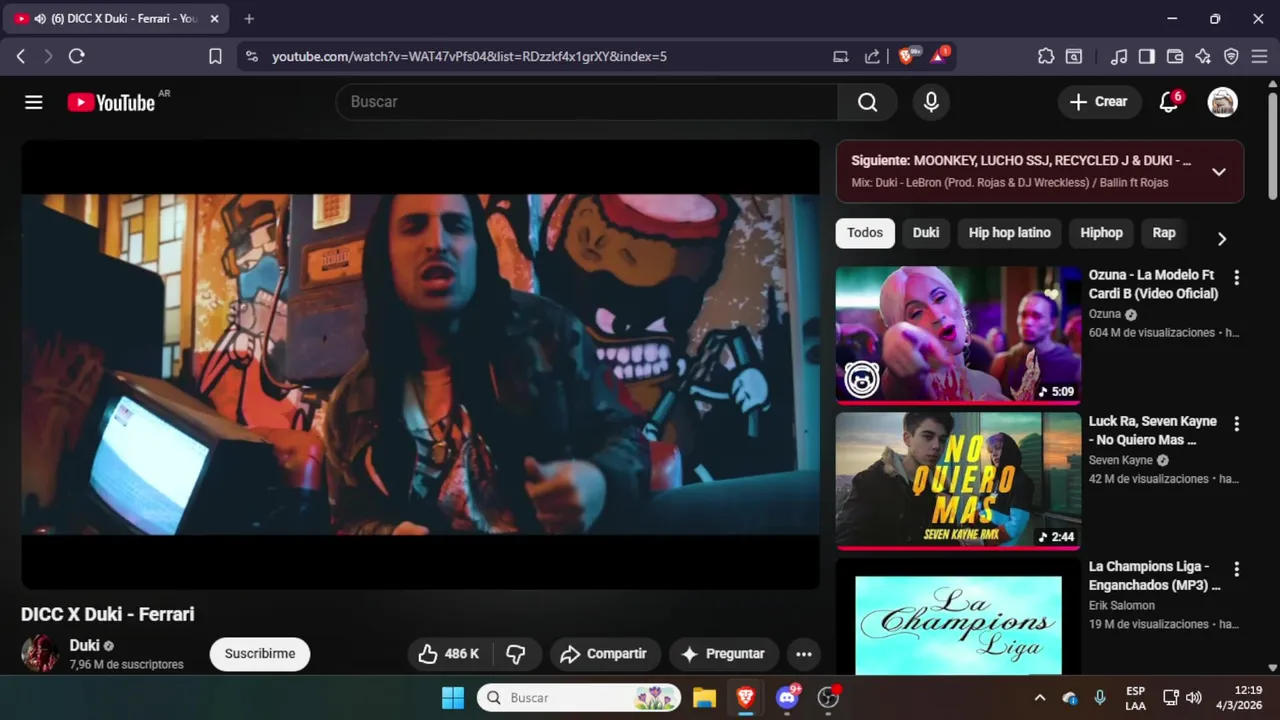
Task: Expand the mix playlist chevron
Action: 1218,172
